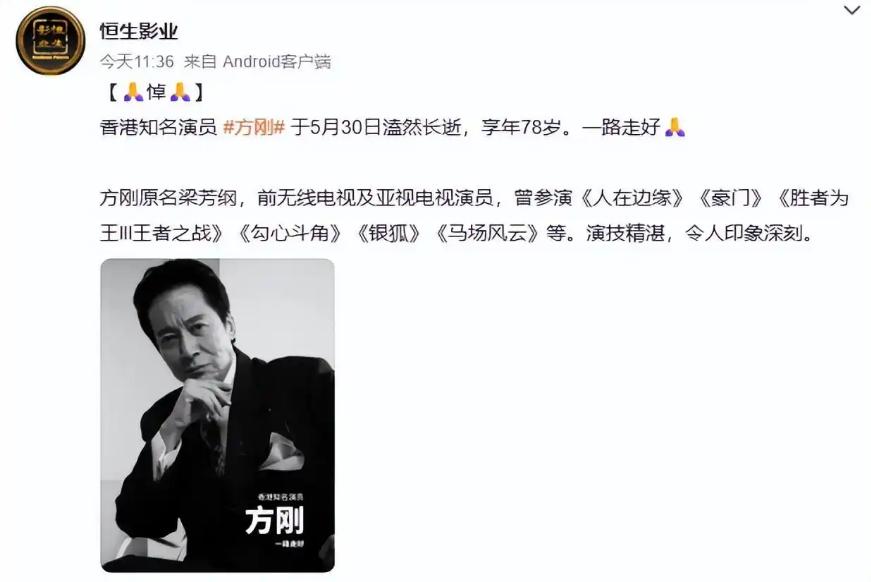Click the 享年78岁 text in post

(521, 127)
